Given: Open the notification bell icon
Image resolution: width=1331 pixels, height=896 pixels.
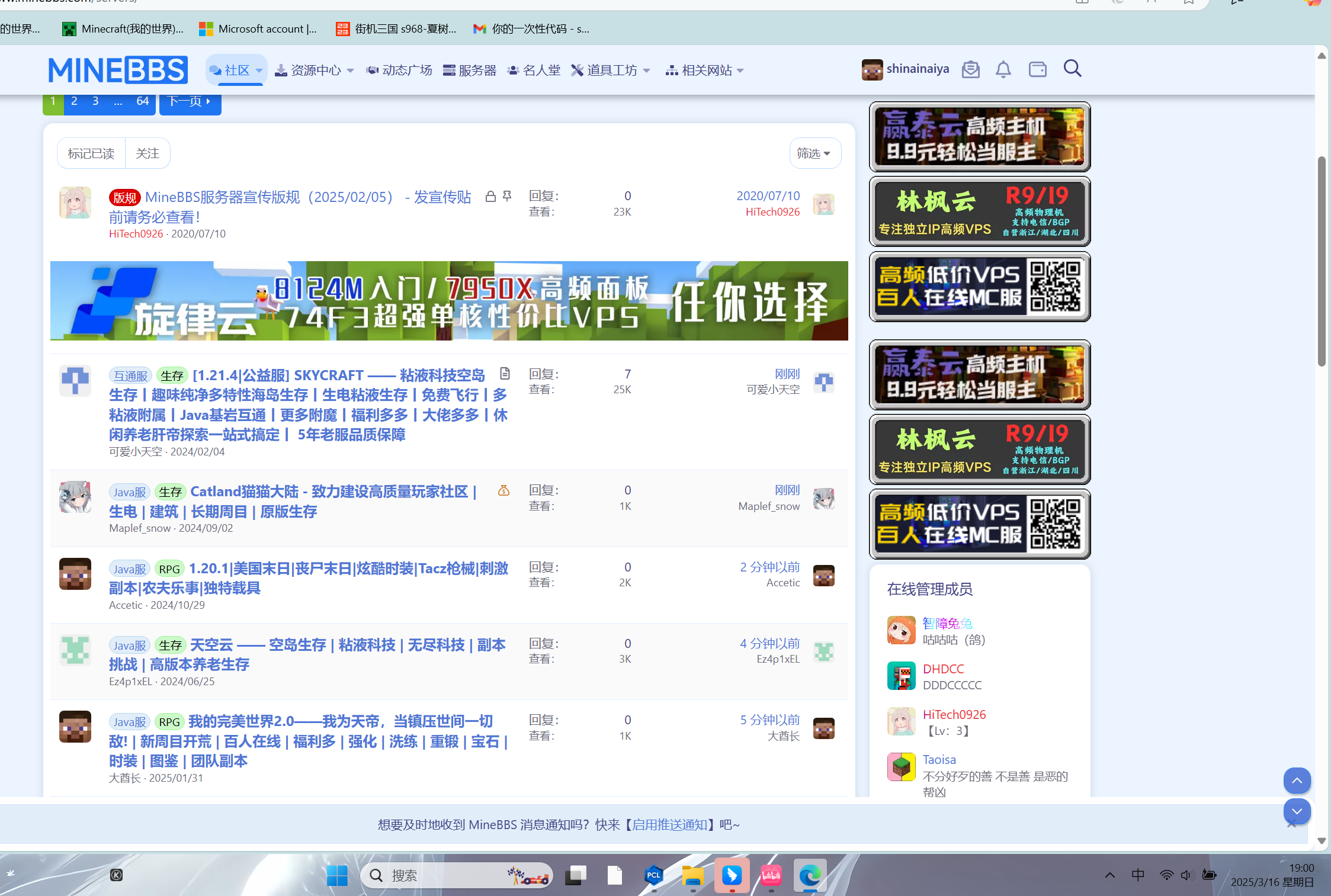Looking at the screenshot, I should coord(1003,70).
